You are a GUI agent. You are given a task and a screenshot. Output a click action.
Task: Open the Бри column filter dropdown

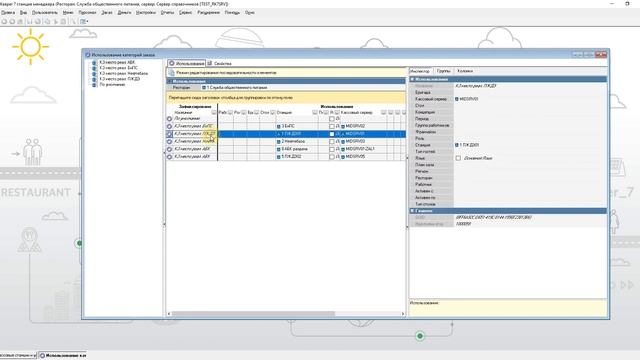256,112
